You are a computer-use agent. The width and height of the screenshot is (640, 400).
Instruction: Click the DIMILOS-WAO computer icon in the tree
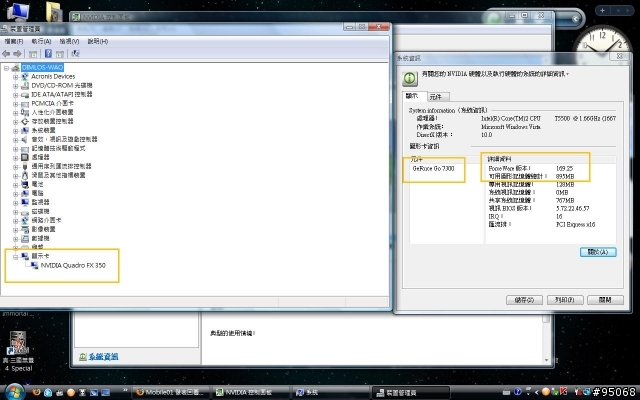point(16,68)
